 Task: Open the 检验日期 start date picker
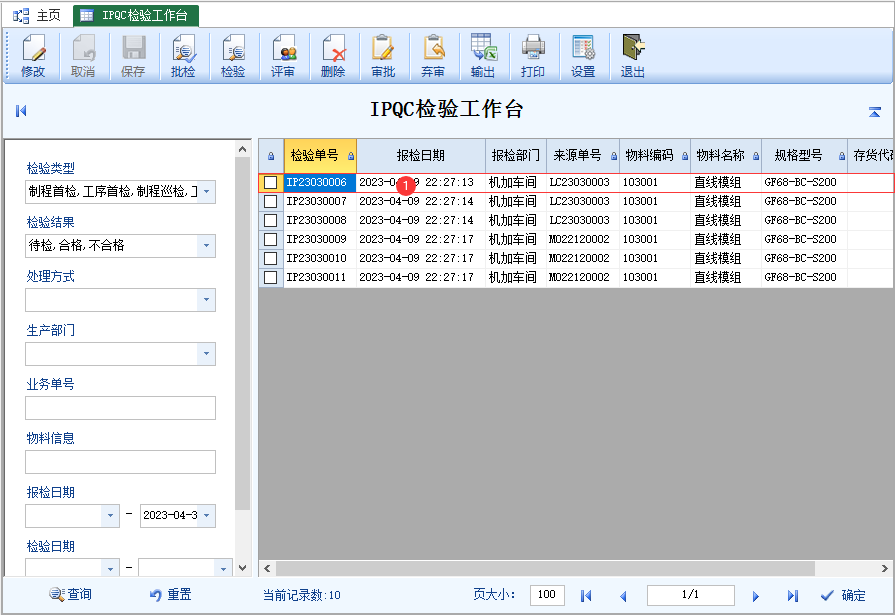click(110, 568)
